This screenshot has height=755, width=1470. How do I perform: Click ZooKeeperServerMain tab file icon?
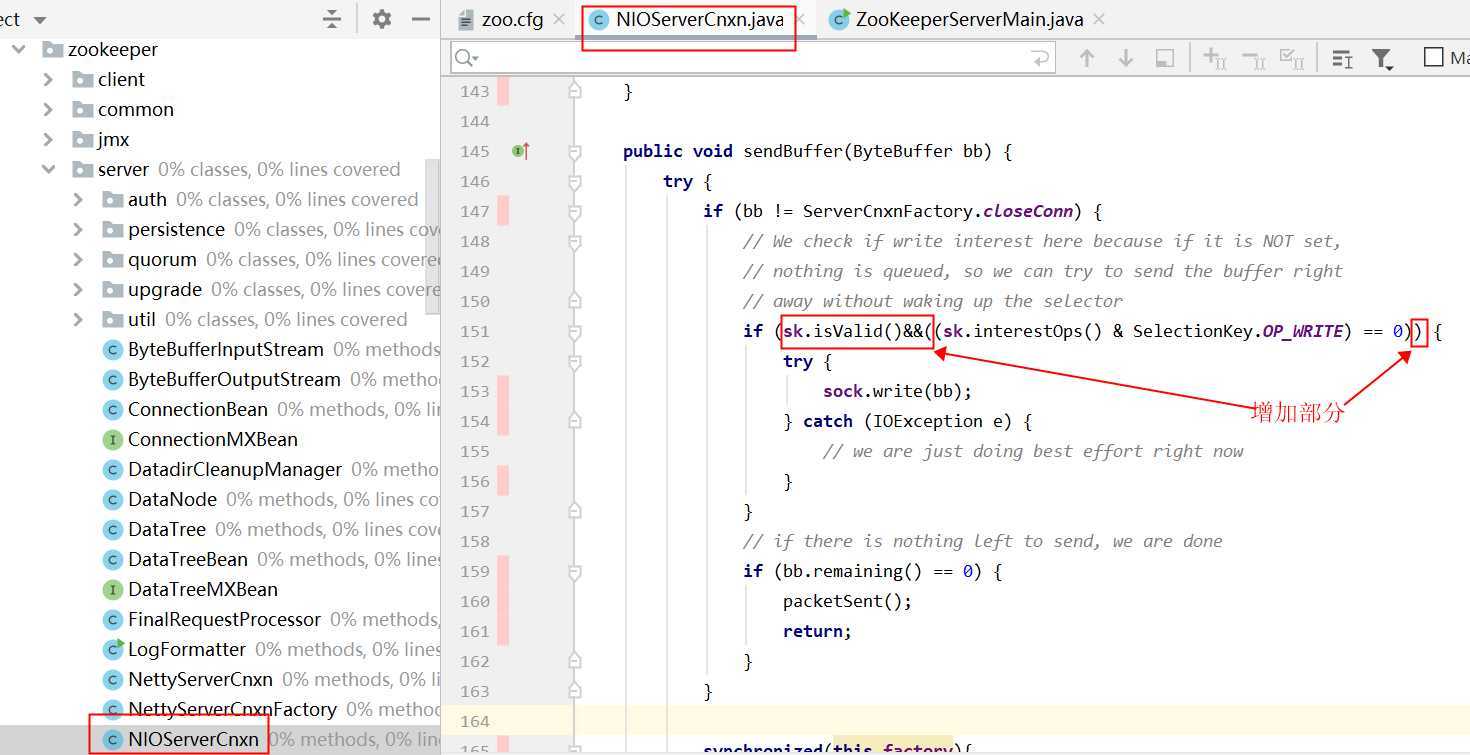pos(840,19)
